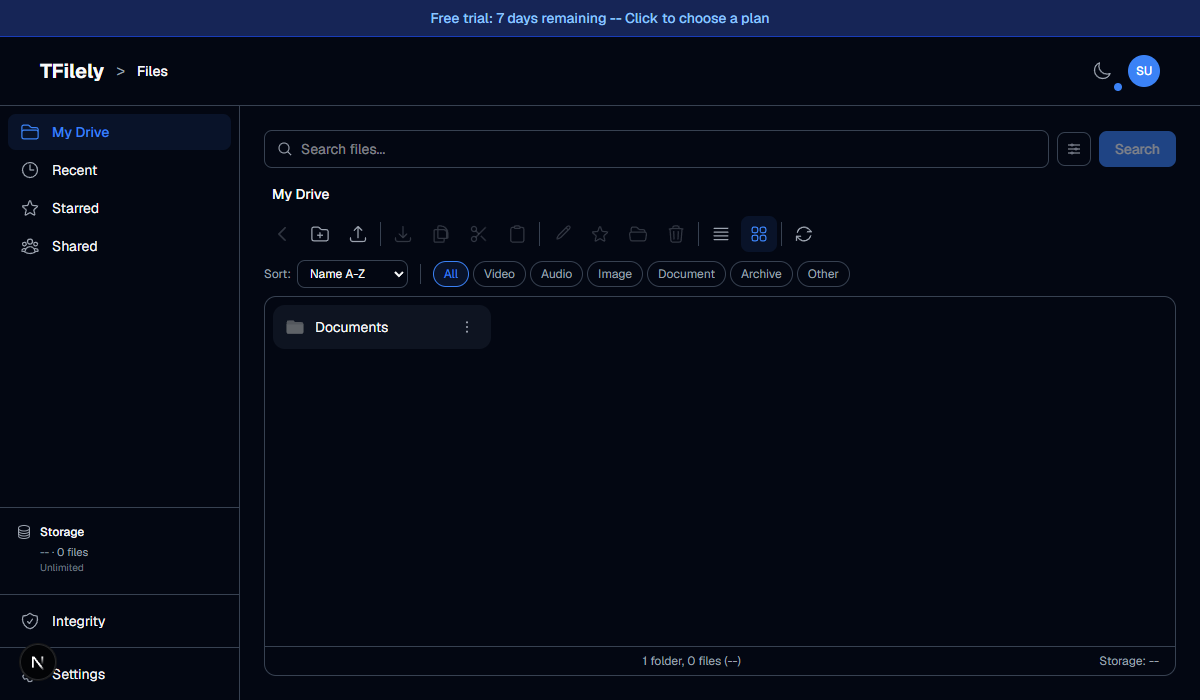The height and width of the screenshot is (700, 1200).
Task: Cut items using the scissors icon
Action: click(x=479, y=234)
